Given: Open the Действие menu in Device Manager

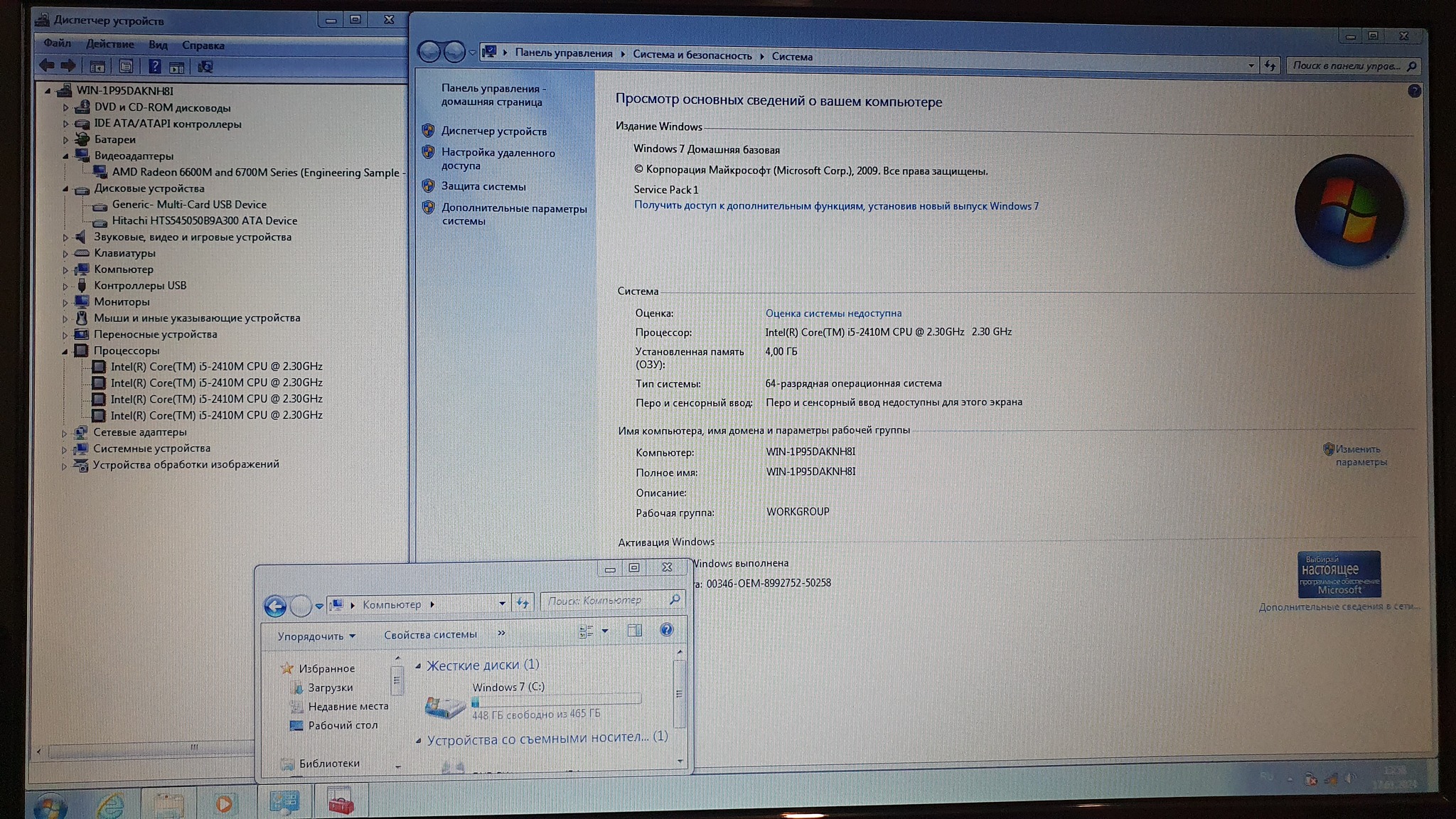Looking at the screenshot, I should point(109,45).
